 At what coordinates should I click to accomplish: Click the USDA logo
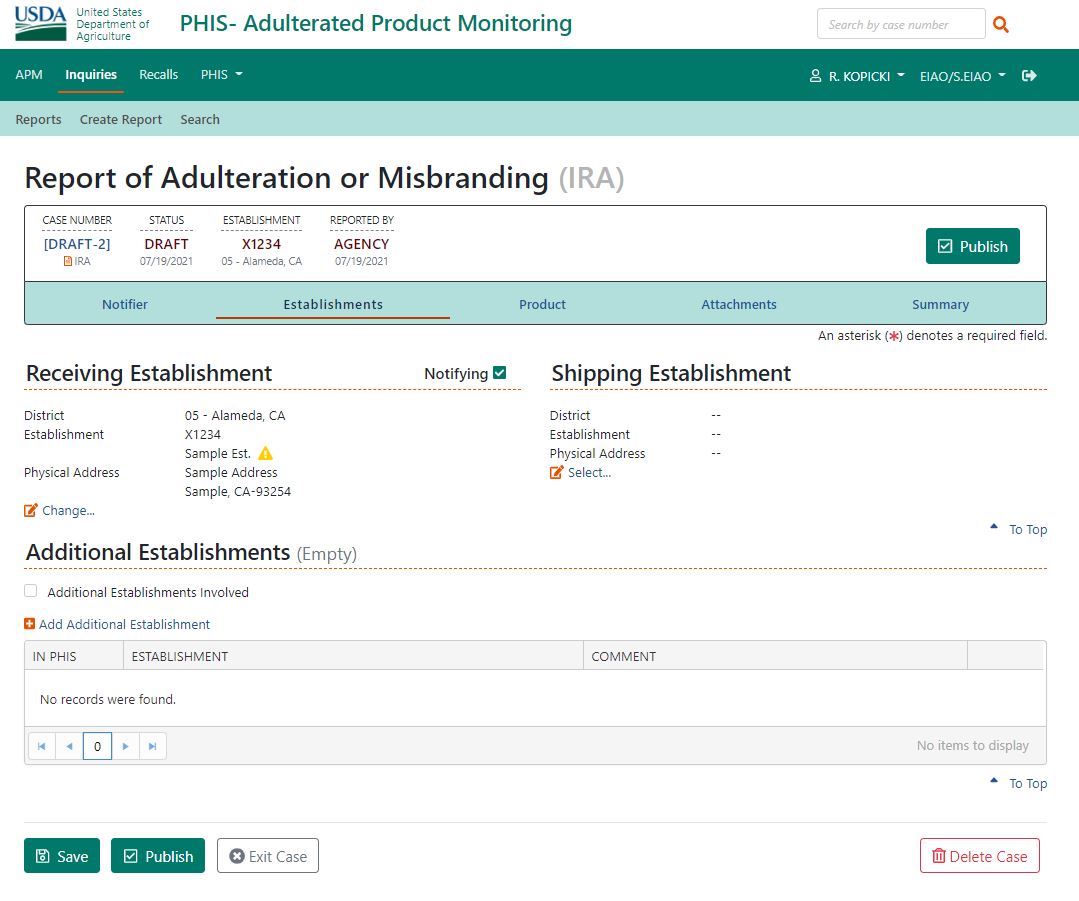40,24
